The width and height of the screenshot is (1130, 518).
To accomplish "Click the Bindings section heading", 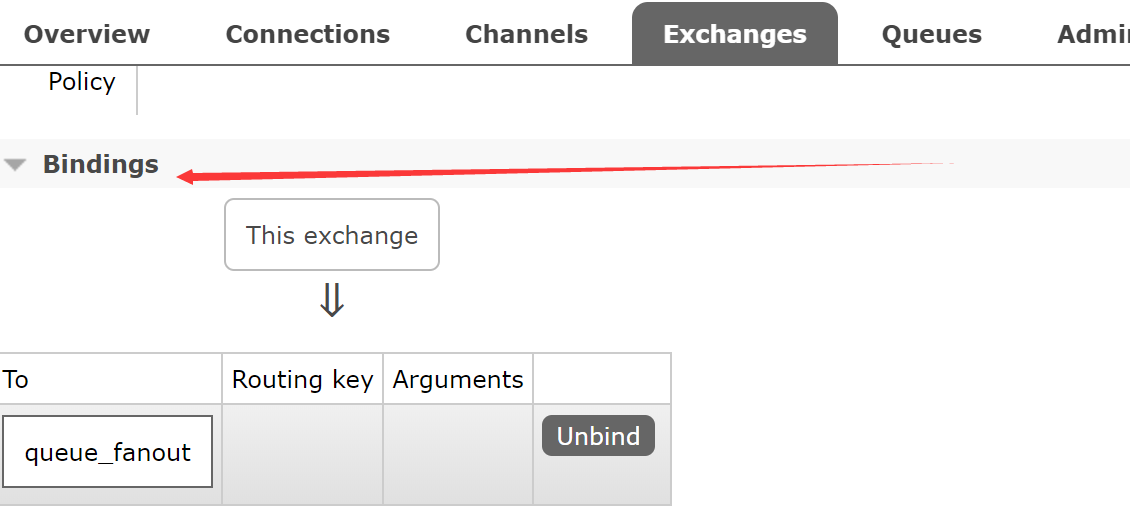I will click(x=100, y=165).
